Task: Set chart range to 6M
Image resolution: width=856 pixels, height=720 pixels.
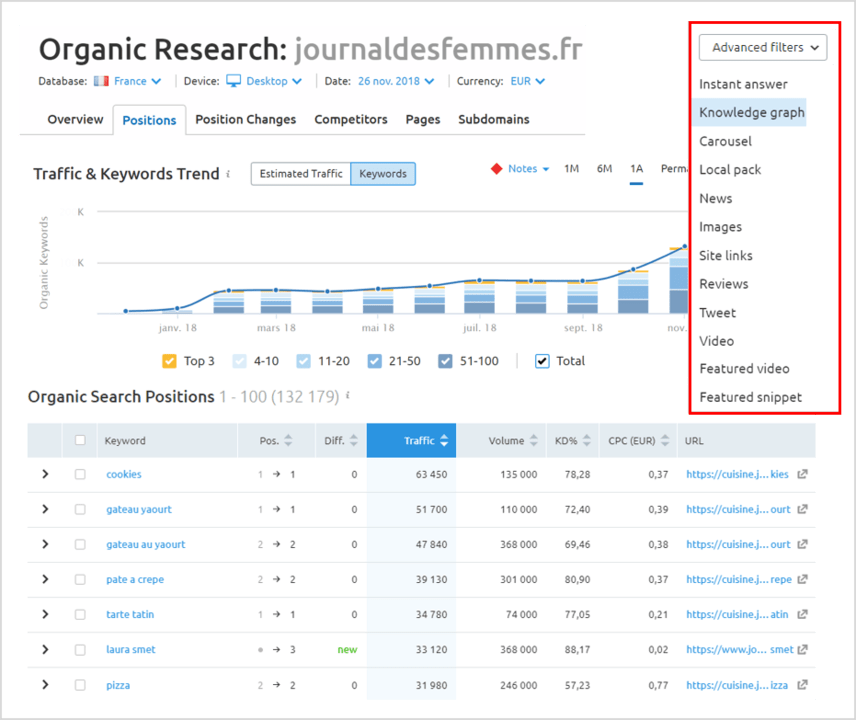Action: (x=604, y=169)
